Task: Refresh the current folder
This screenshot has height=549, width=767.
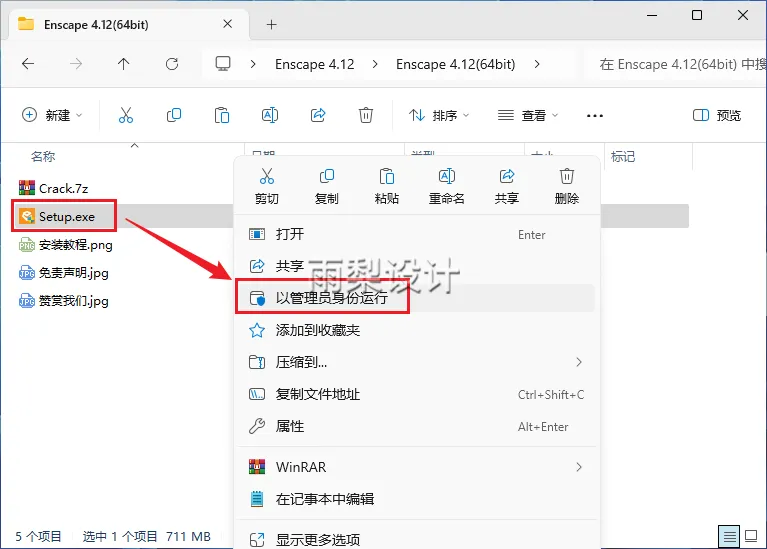Action: coord(172,64)
